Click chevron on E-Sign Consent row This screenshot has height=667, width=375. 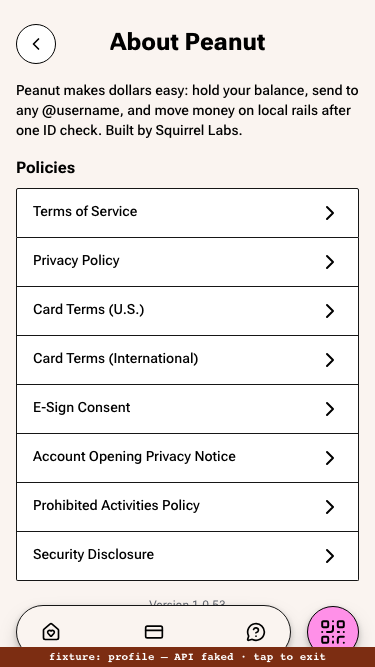point(330,409)
